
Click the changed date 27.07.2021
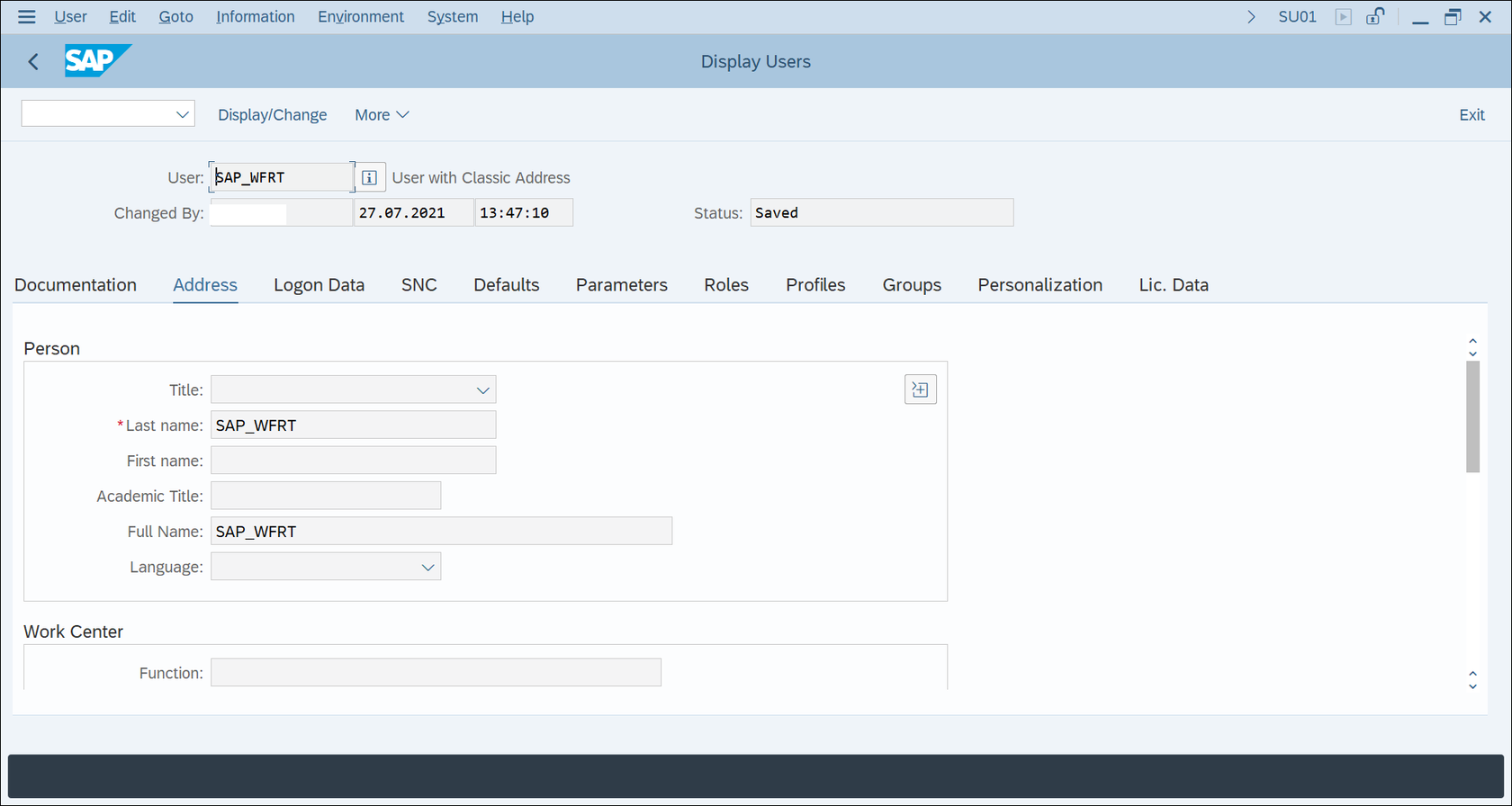pyautogui.click(x=413, y=212)
